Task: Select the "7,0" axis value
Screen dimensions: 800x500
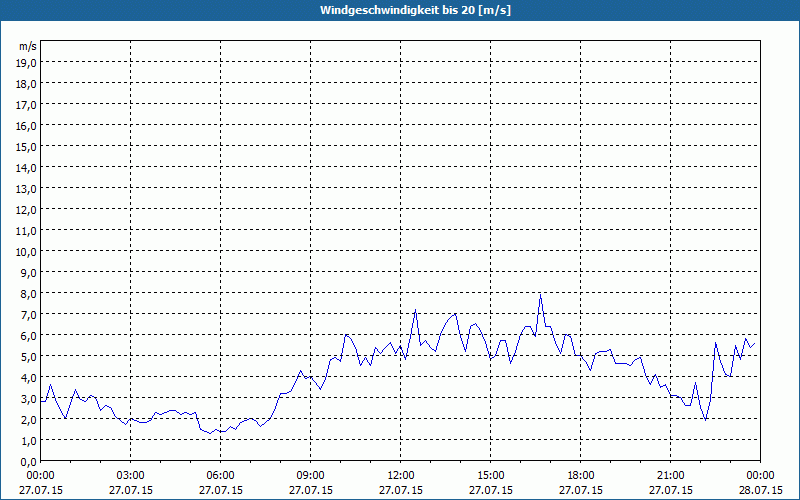Action: pyautogui.click(x=28, y=315)
